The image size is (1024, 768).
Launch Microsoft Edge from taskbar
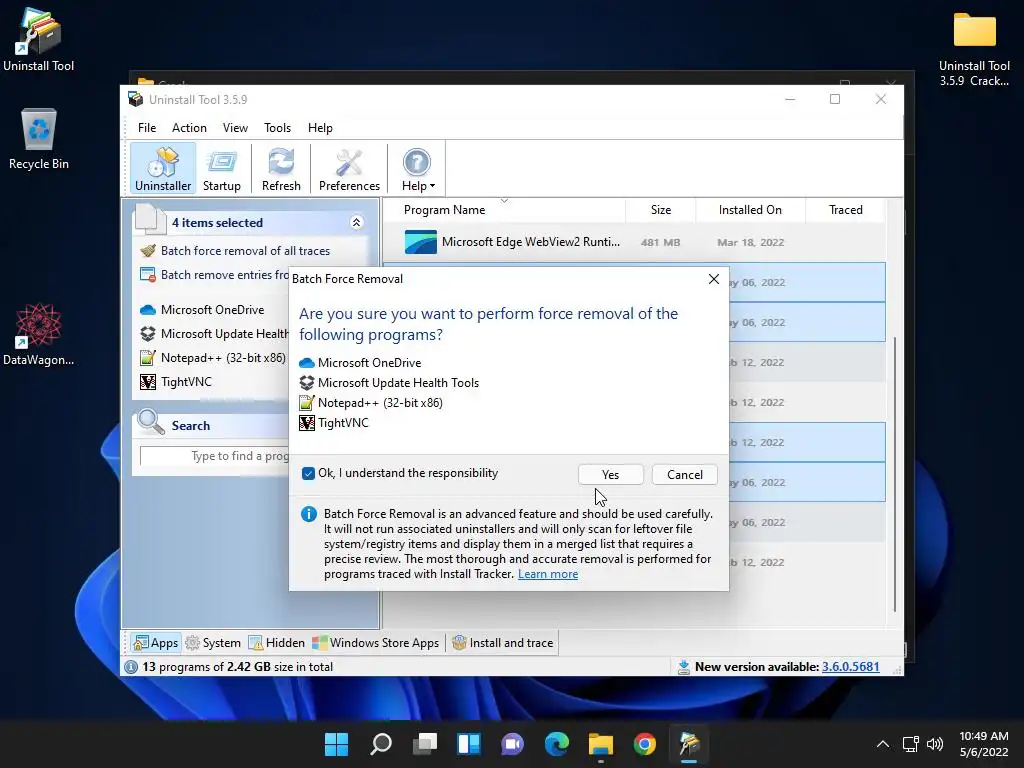[557, 744]
